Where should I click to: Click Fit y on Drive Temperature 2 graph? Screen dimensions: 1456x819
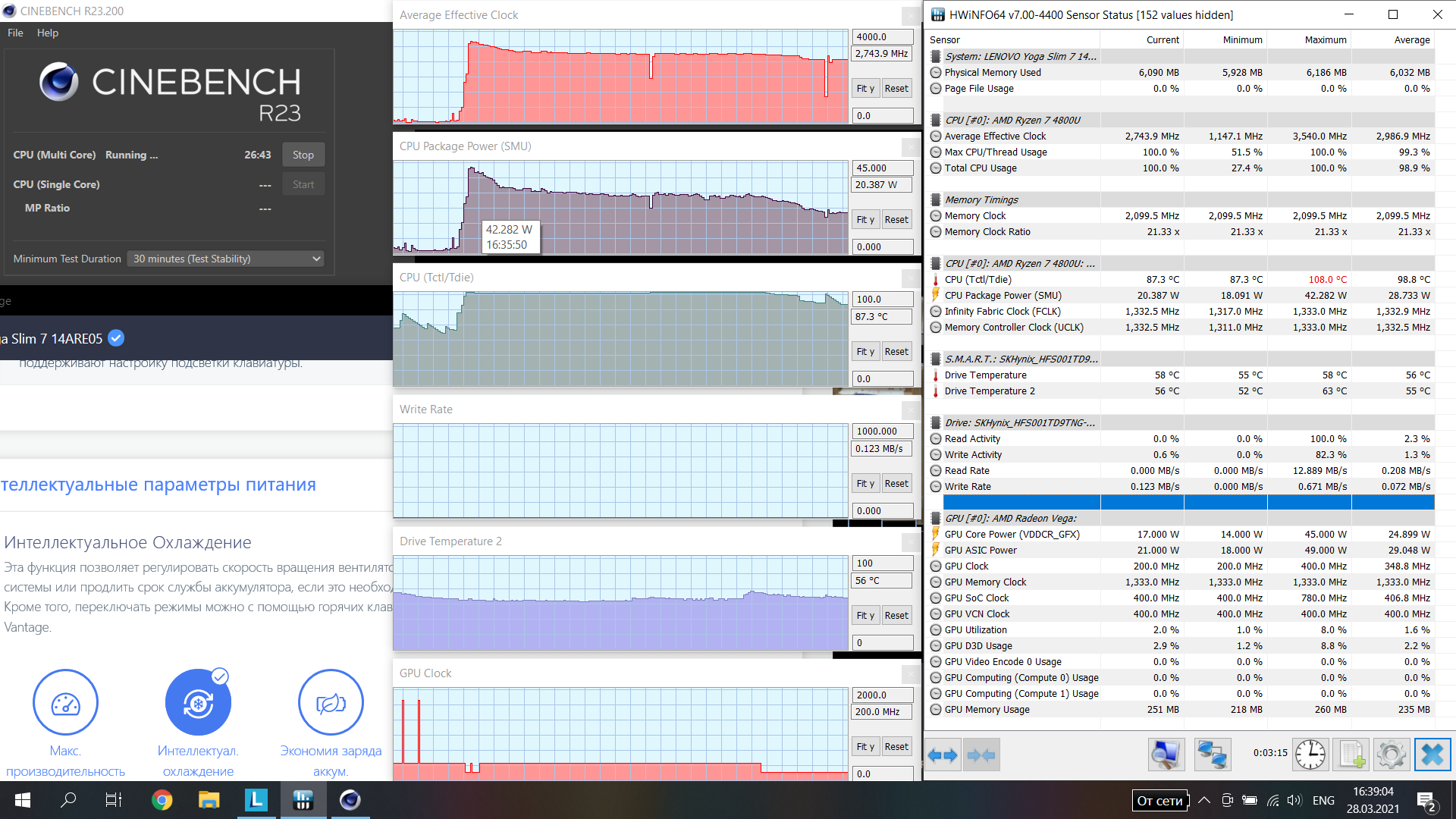[865, 615]
